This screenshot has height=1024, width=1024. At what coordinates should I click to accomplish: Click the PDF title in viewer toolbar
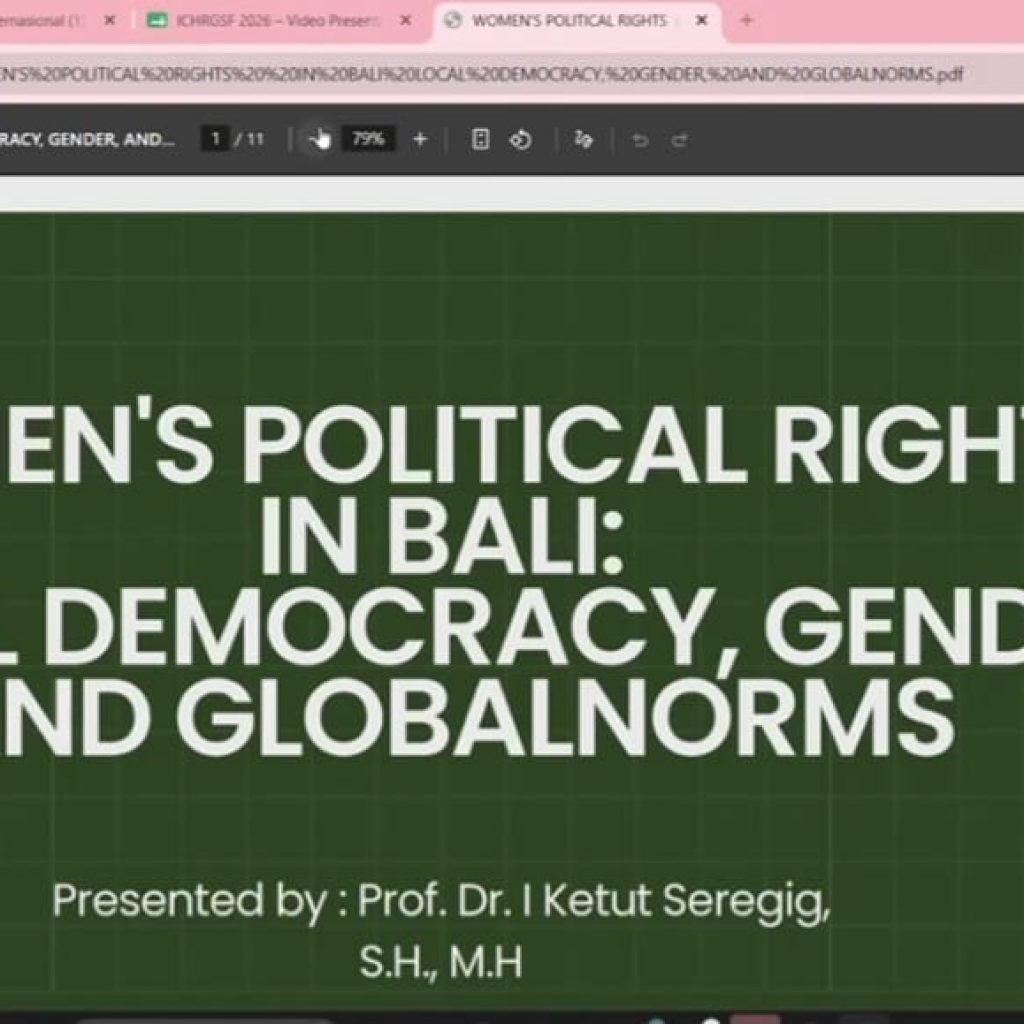(88, 139)
